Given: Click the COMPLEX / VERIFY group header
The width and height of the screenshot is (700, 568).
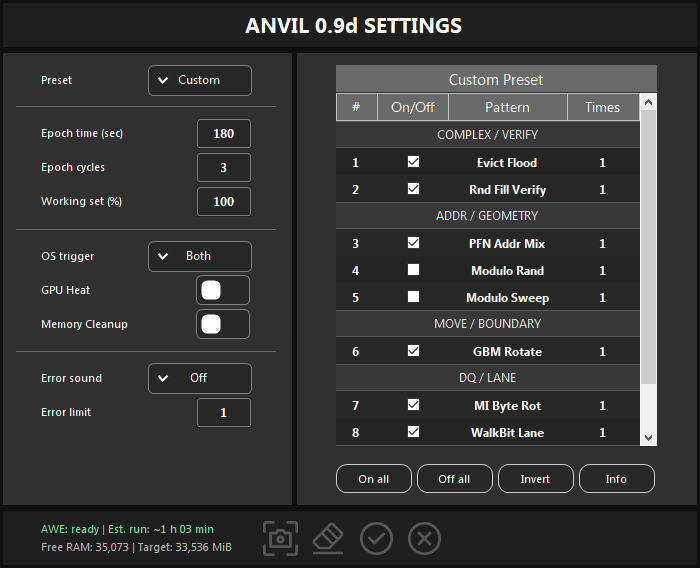Looking at the screenshot, I should click(x=488, y=134).
